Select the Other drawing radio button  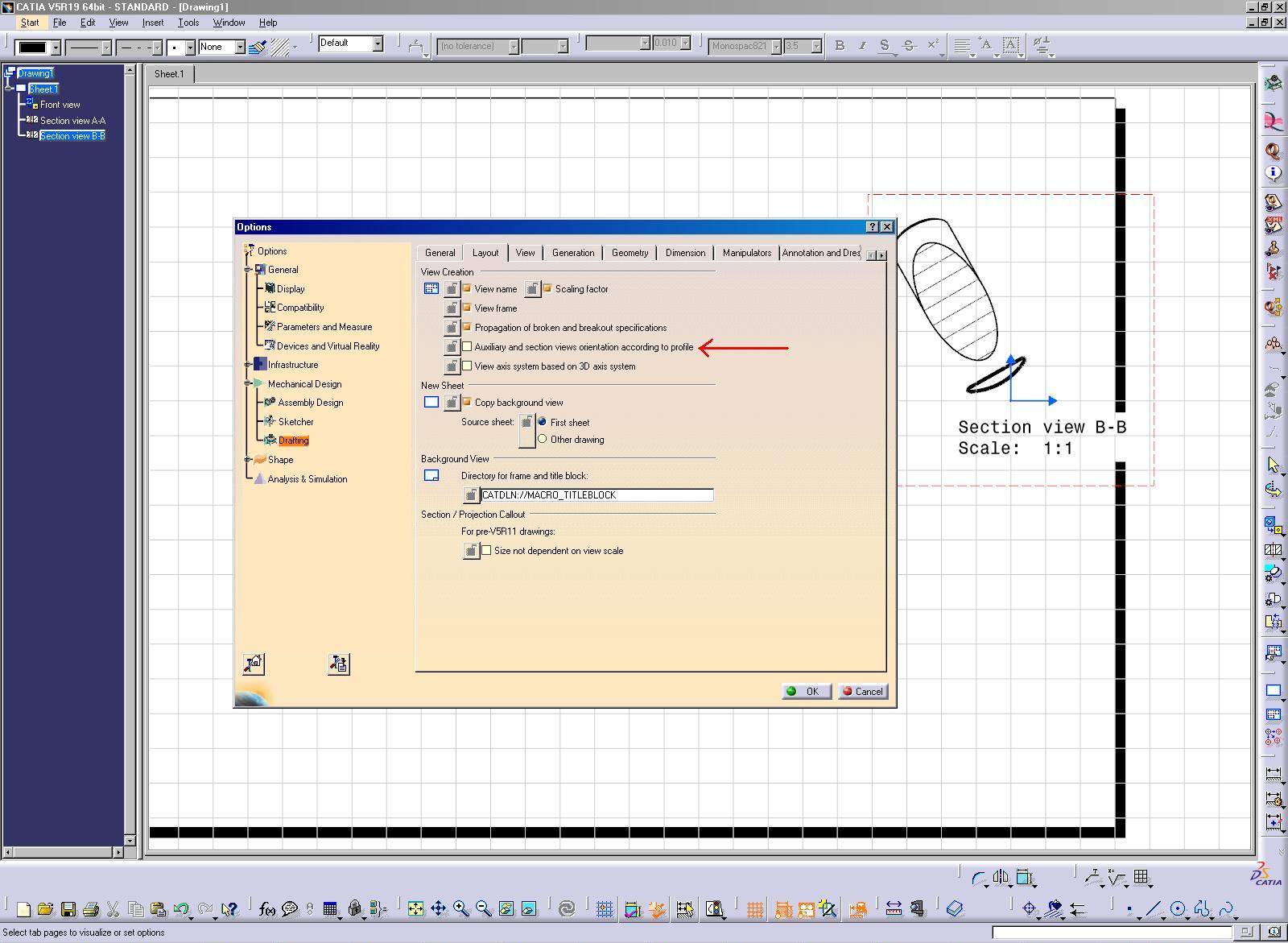pos(543,439)
